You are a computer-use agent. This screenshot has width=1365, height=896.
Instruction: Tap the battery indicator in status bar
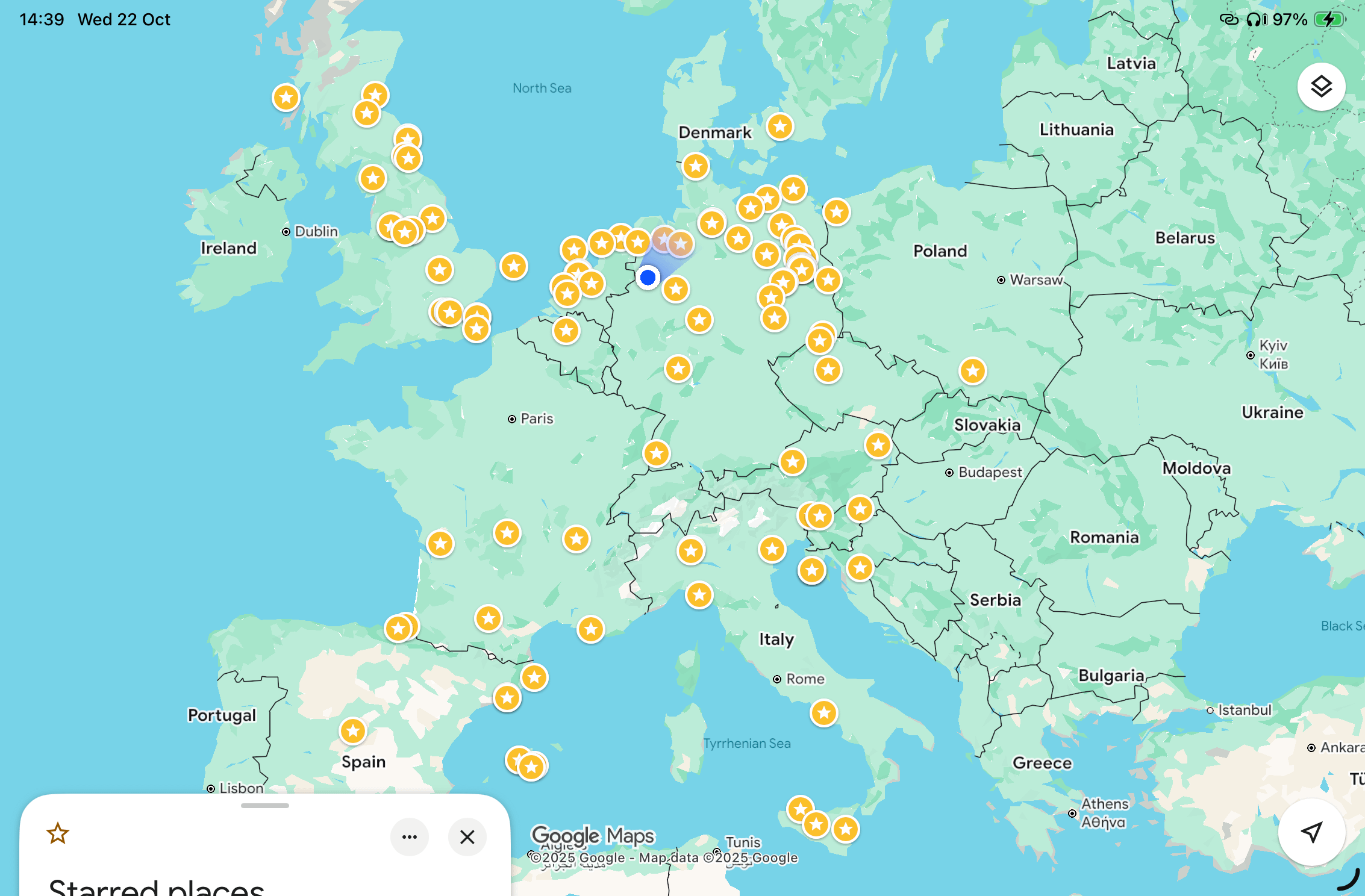(x=1328, y=19)
